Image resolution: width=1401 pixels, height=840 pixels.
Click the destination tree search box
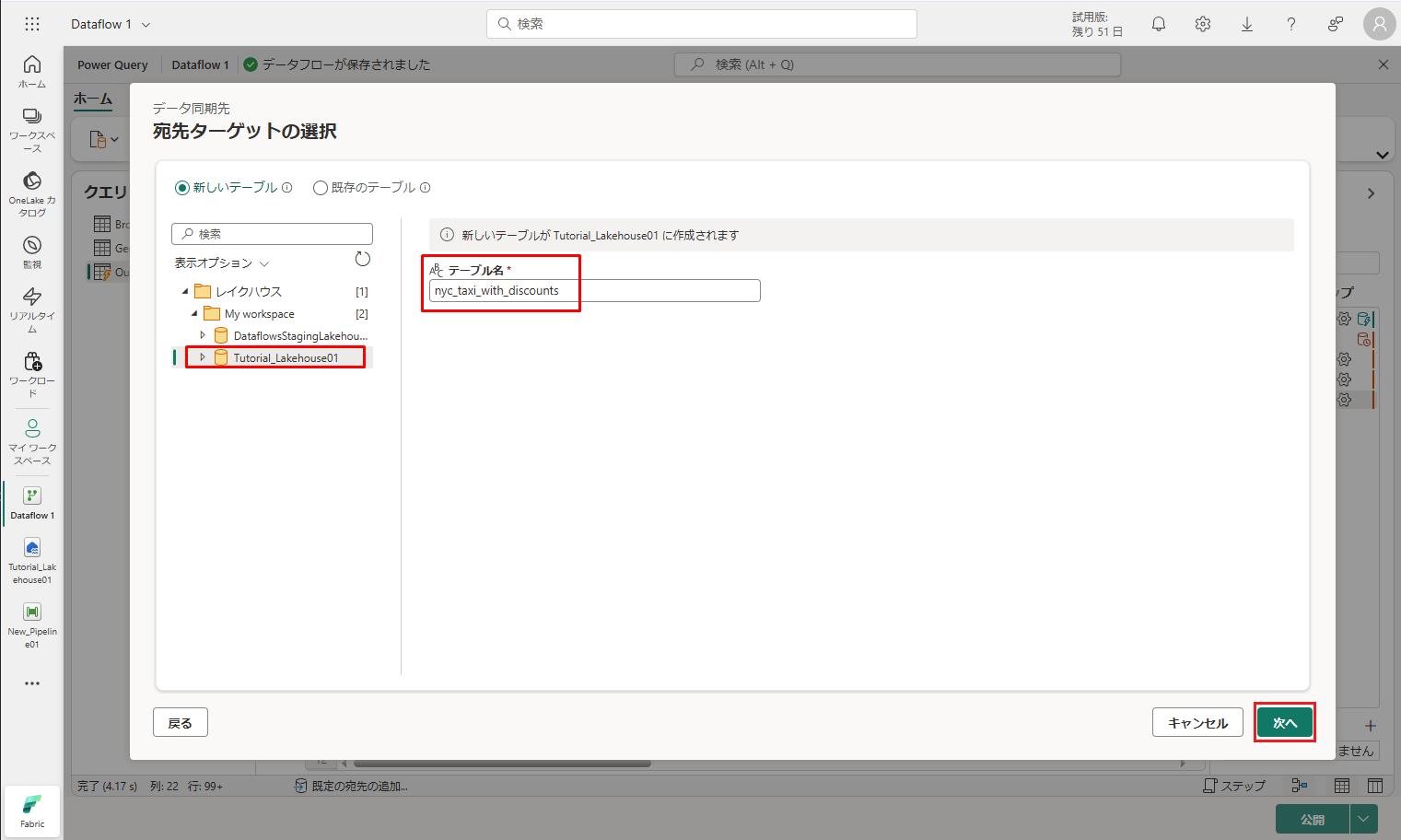coord(272,234)
